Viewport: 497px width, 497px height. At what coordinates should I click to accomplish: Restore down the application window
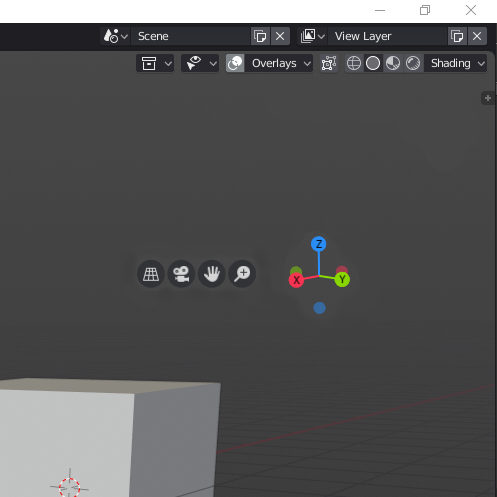425,10
